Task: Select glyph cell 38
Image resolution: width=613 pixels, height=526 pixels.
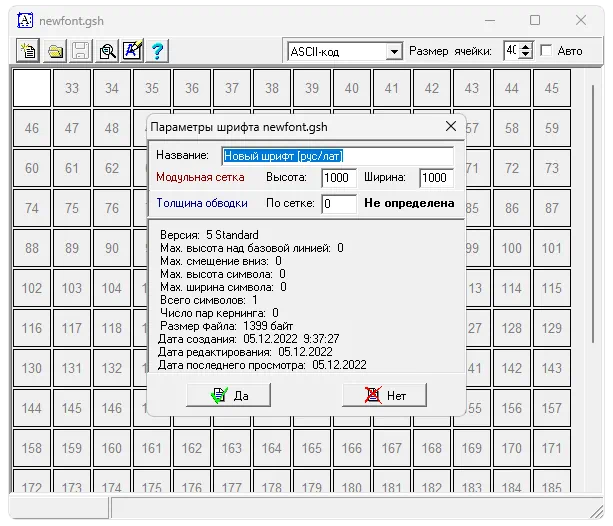Action: tap(272, 88)
